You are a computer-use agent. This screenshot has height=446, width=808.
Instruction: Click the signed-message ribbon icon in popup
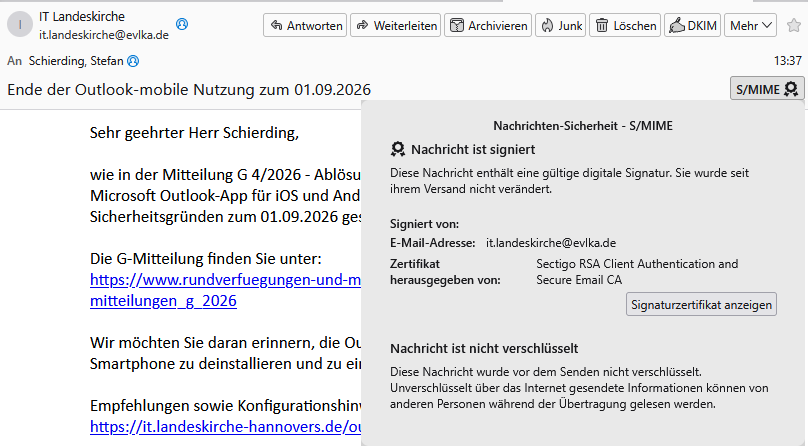398,150
